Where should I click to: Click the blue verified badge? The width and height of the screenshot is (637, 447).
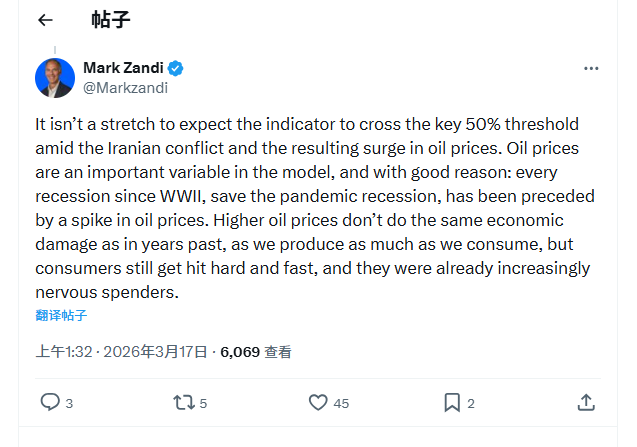tap(175, 68)
